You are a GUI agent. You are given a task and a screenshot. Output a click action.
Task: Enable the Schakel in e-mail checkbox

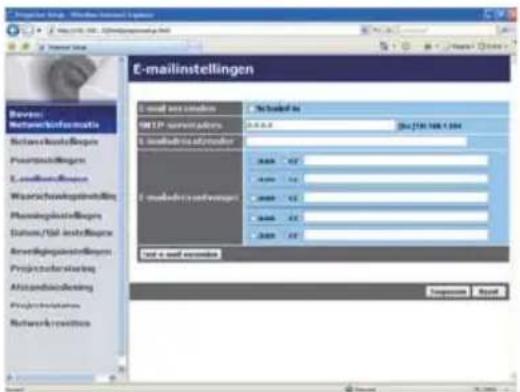(251, 109)
